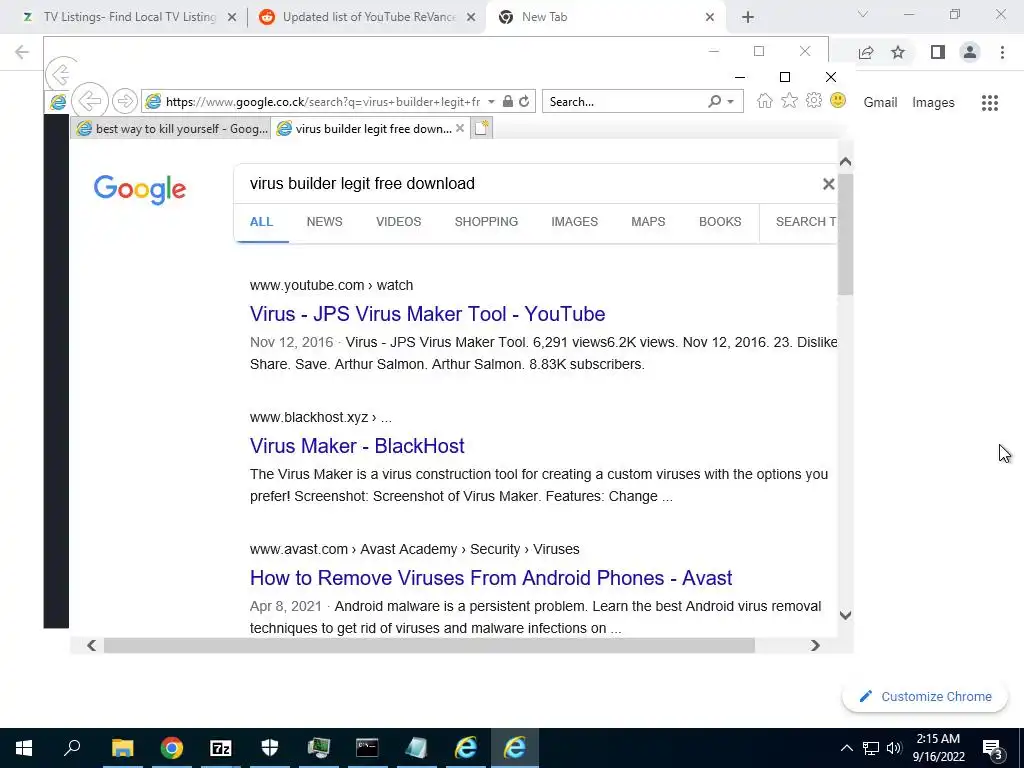Screen dimensions: 1024x768
Task: Open the Google apps grid
Action: point(990,103)
